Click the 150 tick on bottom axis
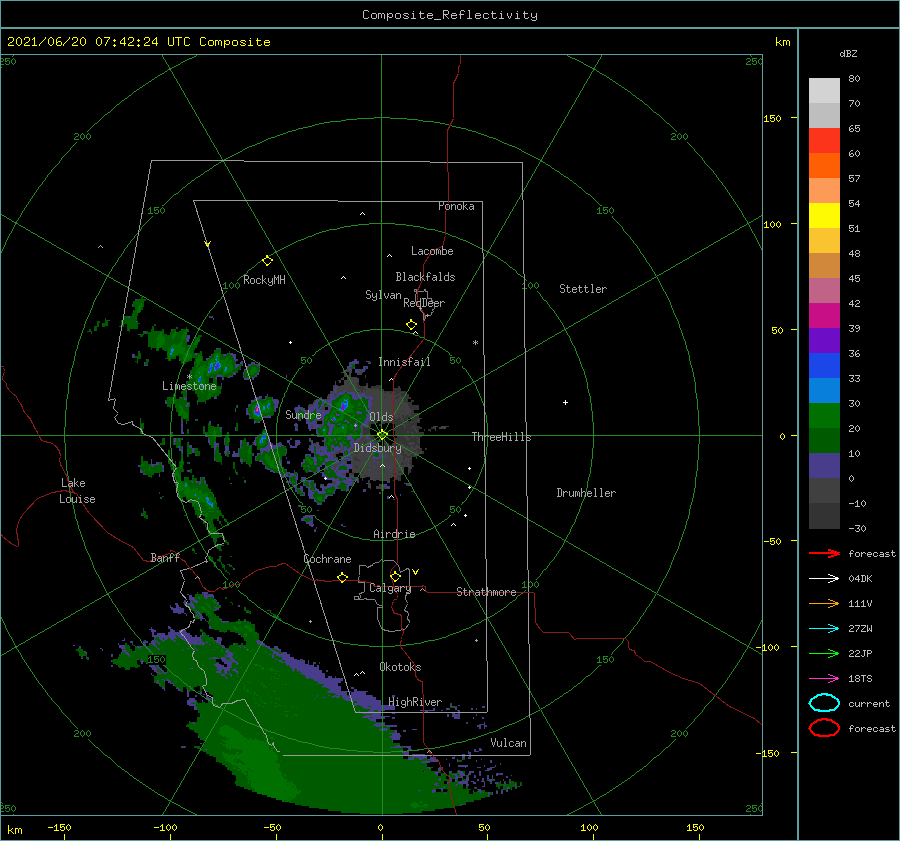The width and height of the screenshot is (900, 841). coord(695,827)
